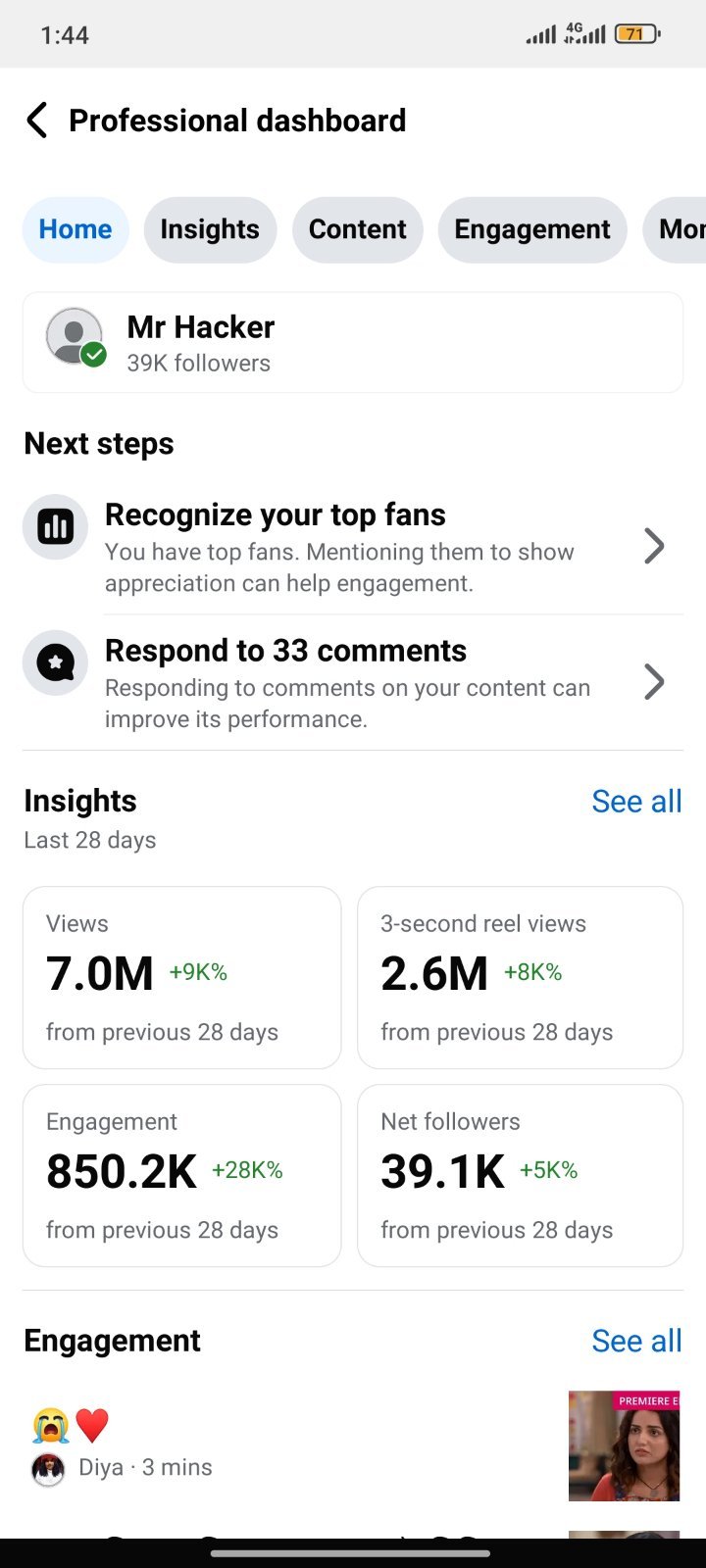
Task: Tap the battery indicator in status bar
Action: click(637, 34)
